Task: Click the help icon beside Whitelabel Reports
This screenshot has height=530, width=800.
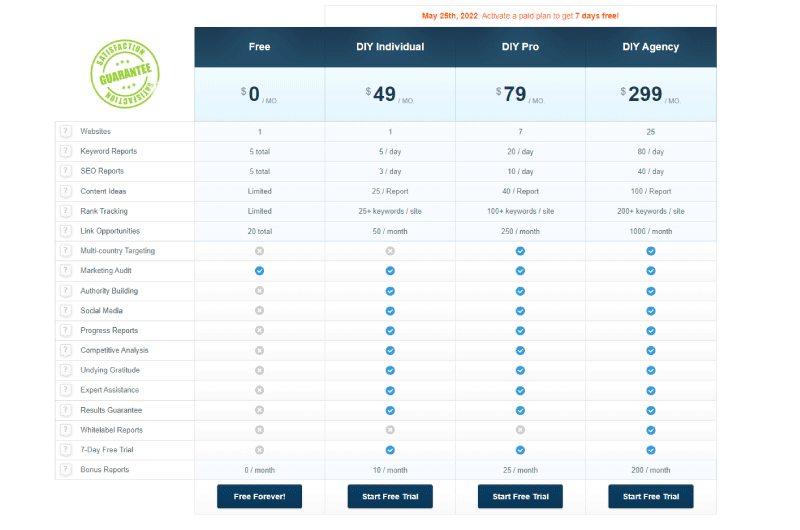Action: pyautogui.click(x=65, y=430)
